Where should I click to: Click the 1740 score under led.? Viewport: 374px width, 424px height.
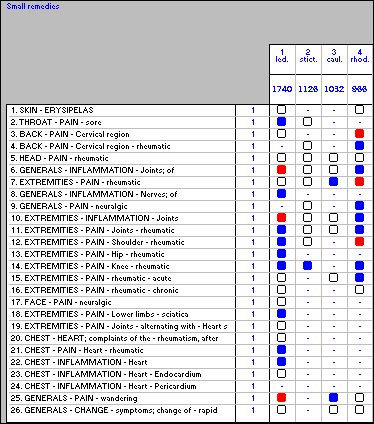pos(282,89)
